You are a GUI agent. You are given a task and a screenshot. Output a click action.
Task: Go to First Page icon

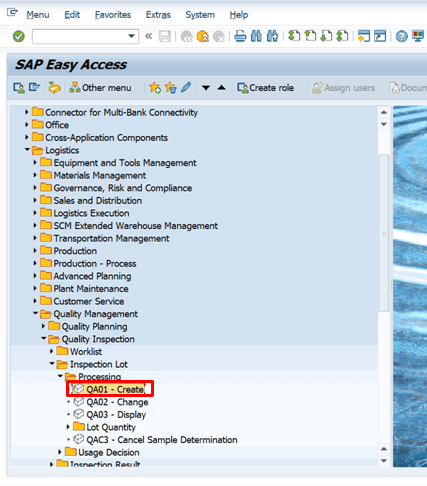tap(294, 36)
